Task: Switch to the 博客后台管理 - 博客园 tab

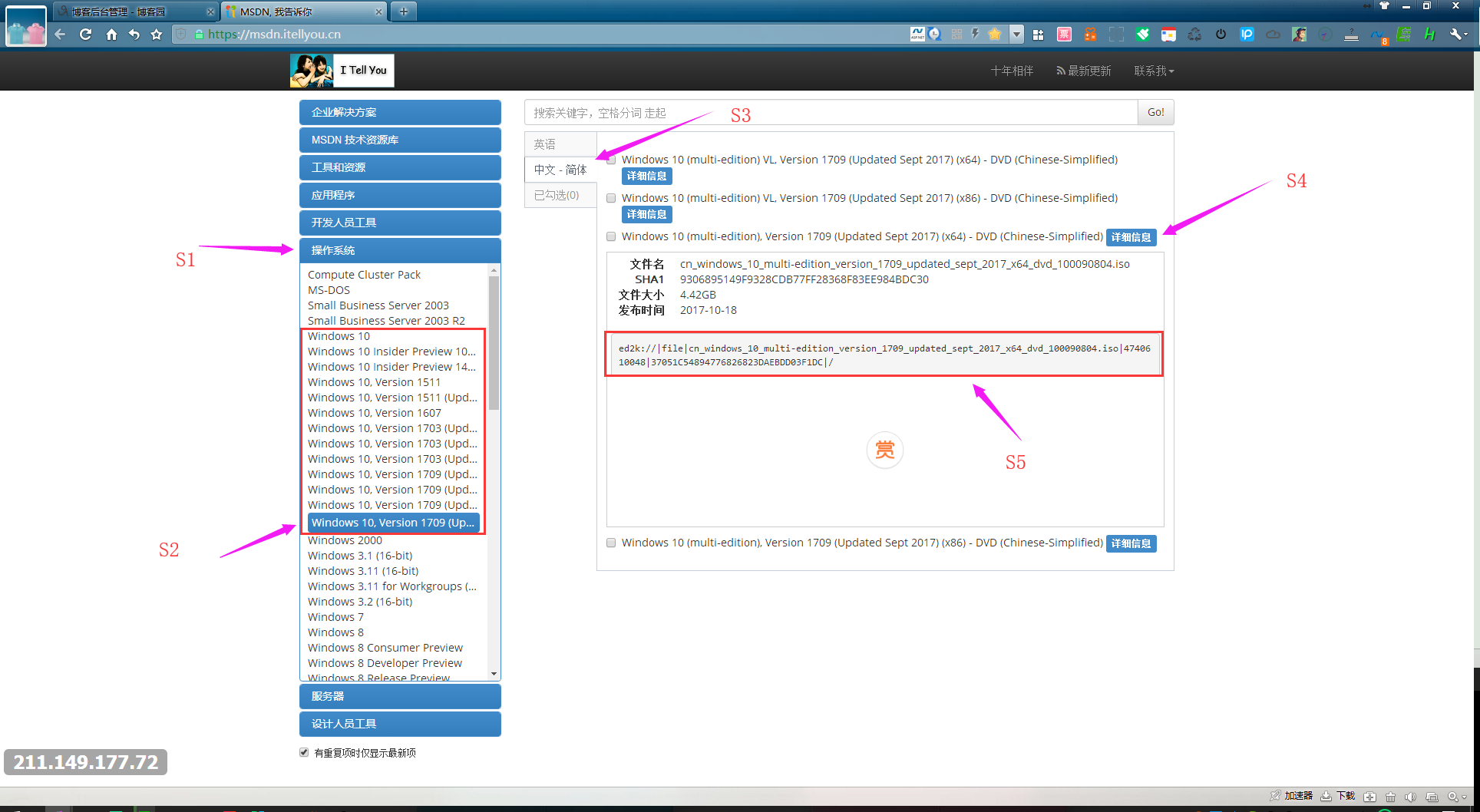Action: (x=135, y=12)
